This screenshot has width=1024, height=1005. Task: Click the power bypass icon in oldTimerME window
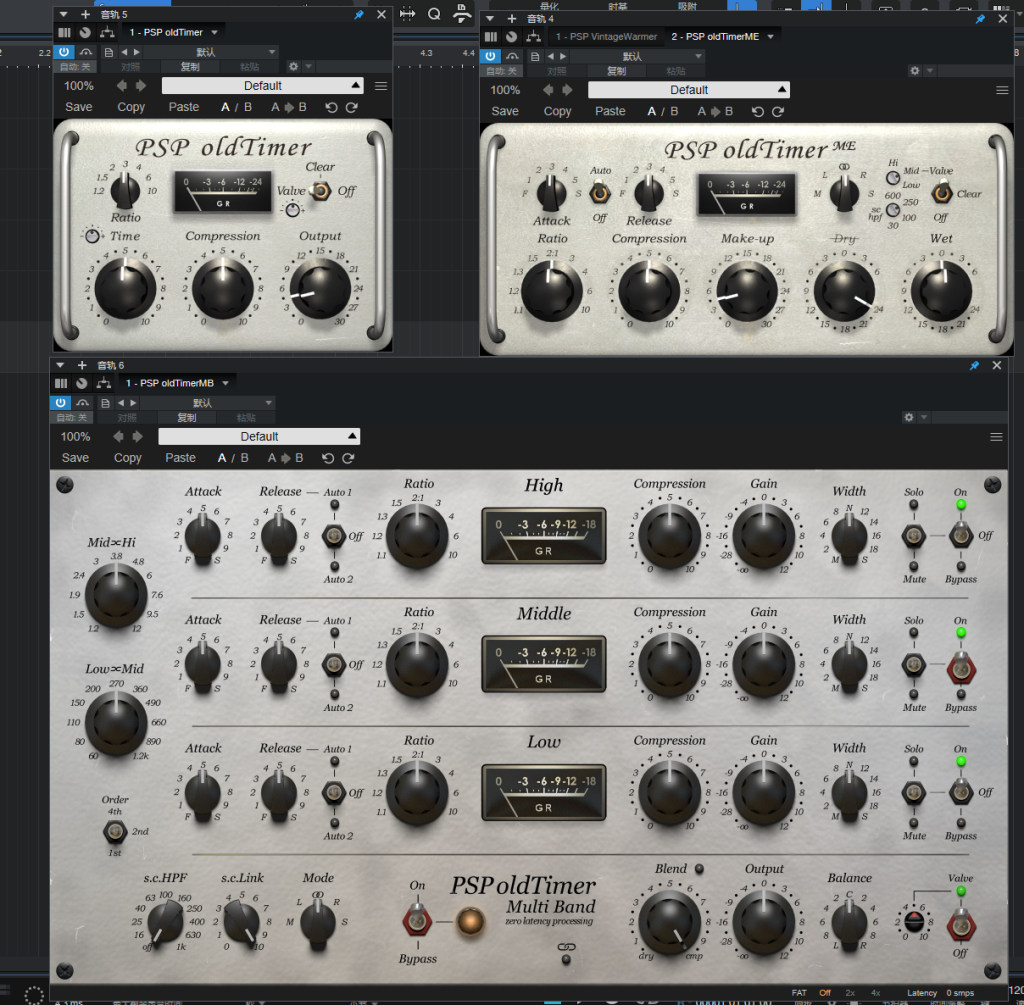(x=490, y=56)
